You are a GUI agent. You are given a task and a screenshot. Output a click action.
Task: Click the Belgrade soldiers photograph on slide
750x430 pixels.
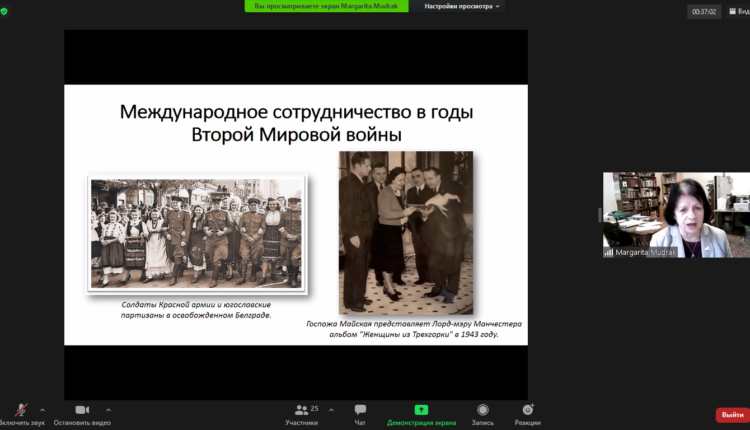click(197, 234)
